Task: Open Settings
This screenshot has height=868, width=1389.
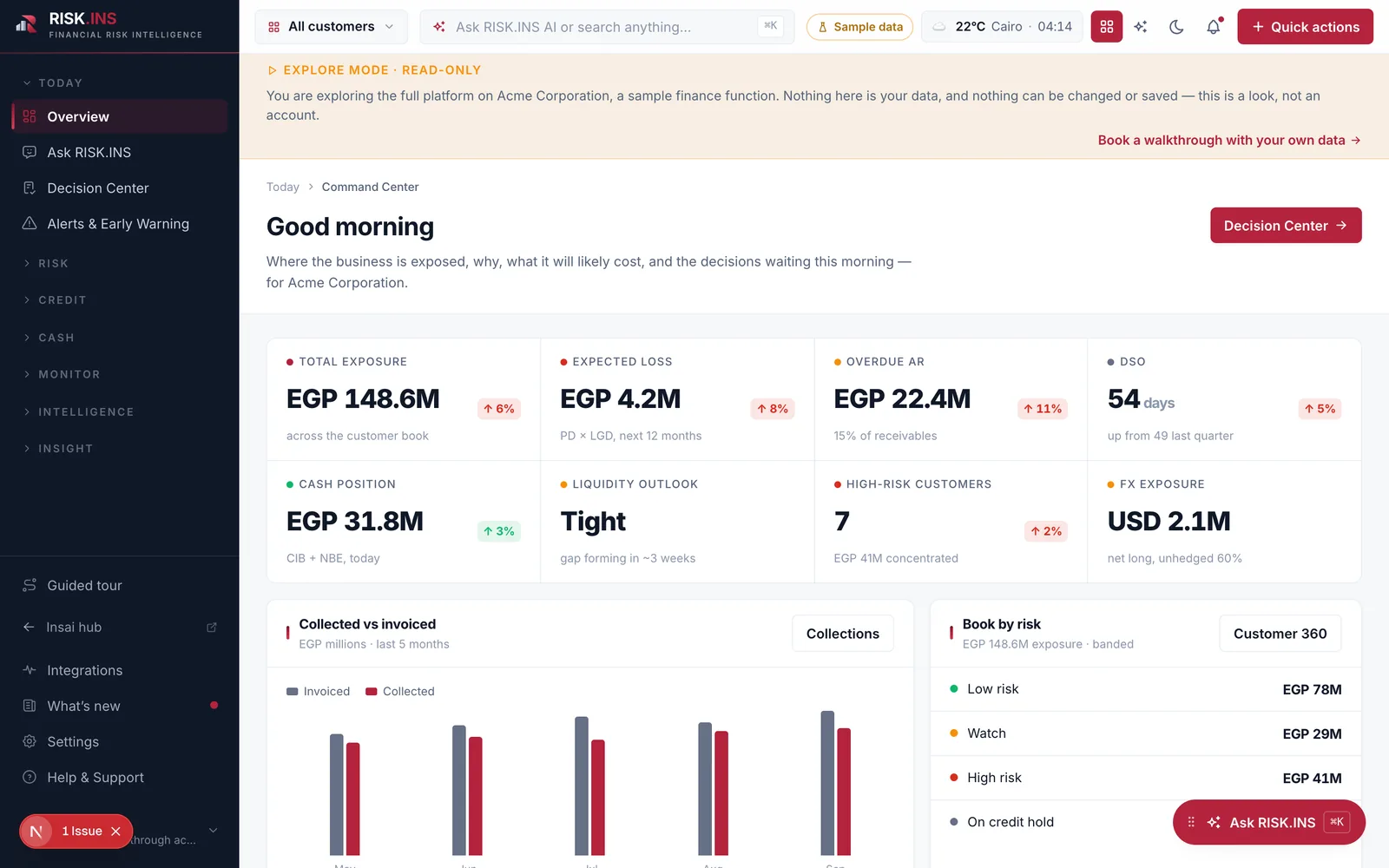Action: coord(120,741)
